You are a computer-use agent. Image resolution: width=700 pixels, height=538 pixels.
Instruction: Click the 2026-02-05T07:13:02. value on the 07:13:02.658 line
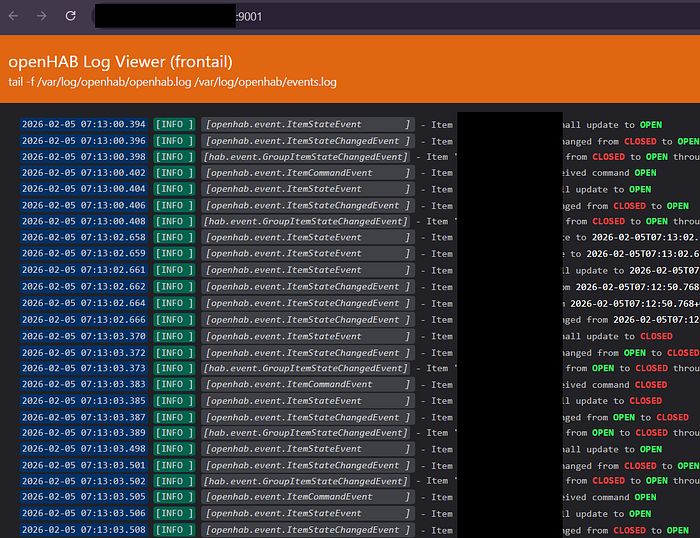click(646, 237)
